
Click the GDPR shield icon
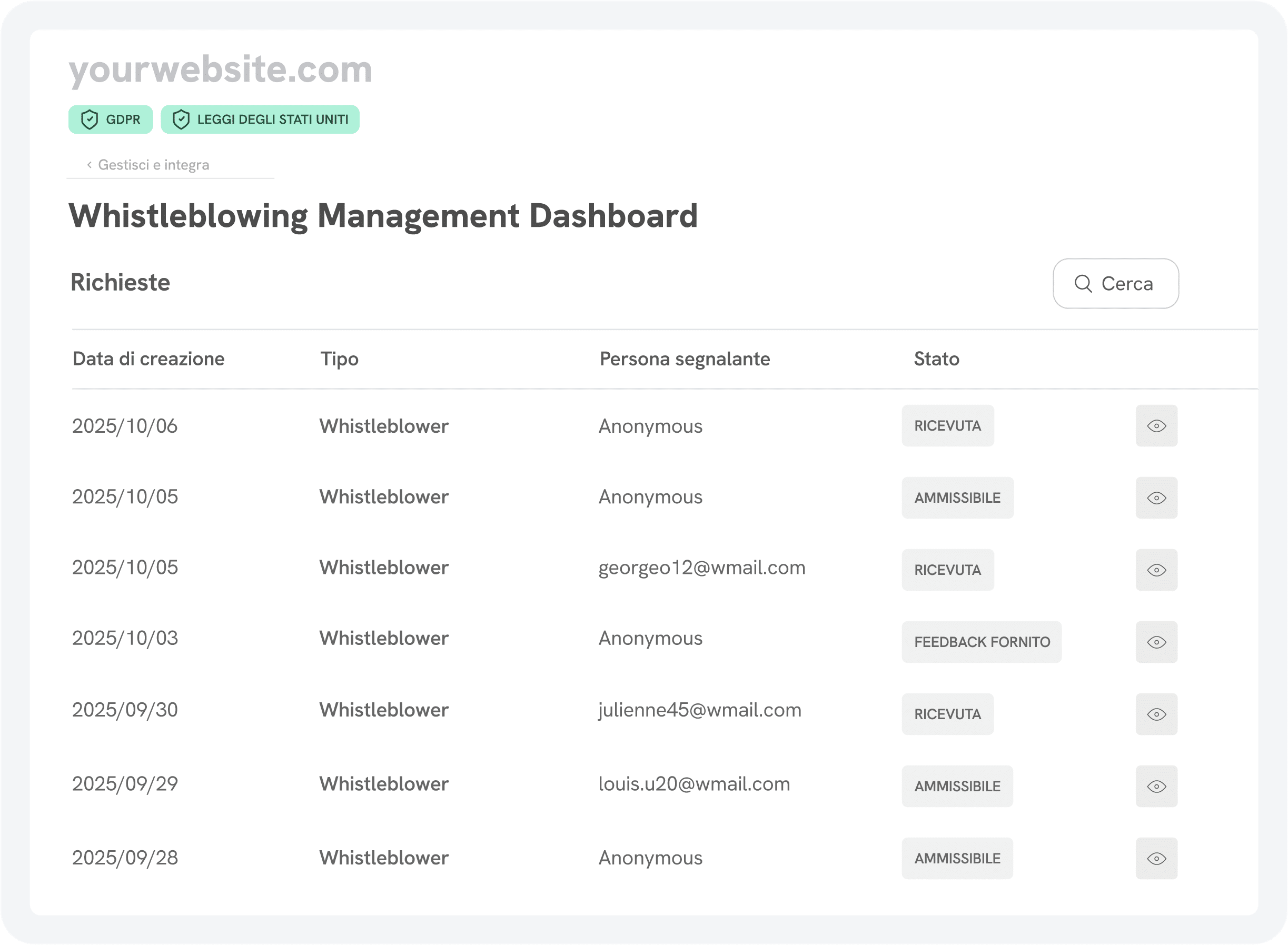90,120
